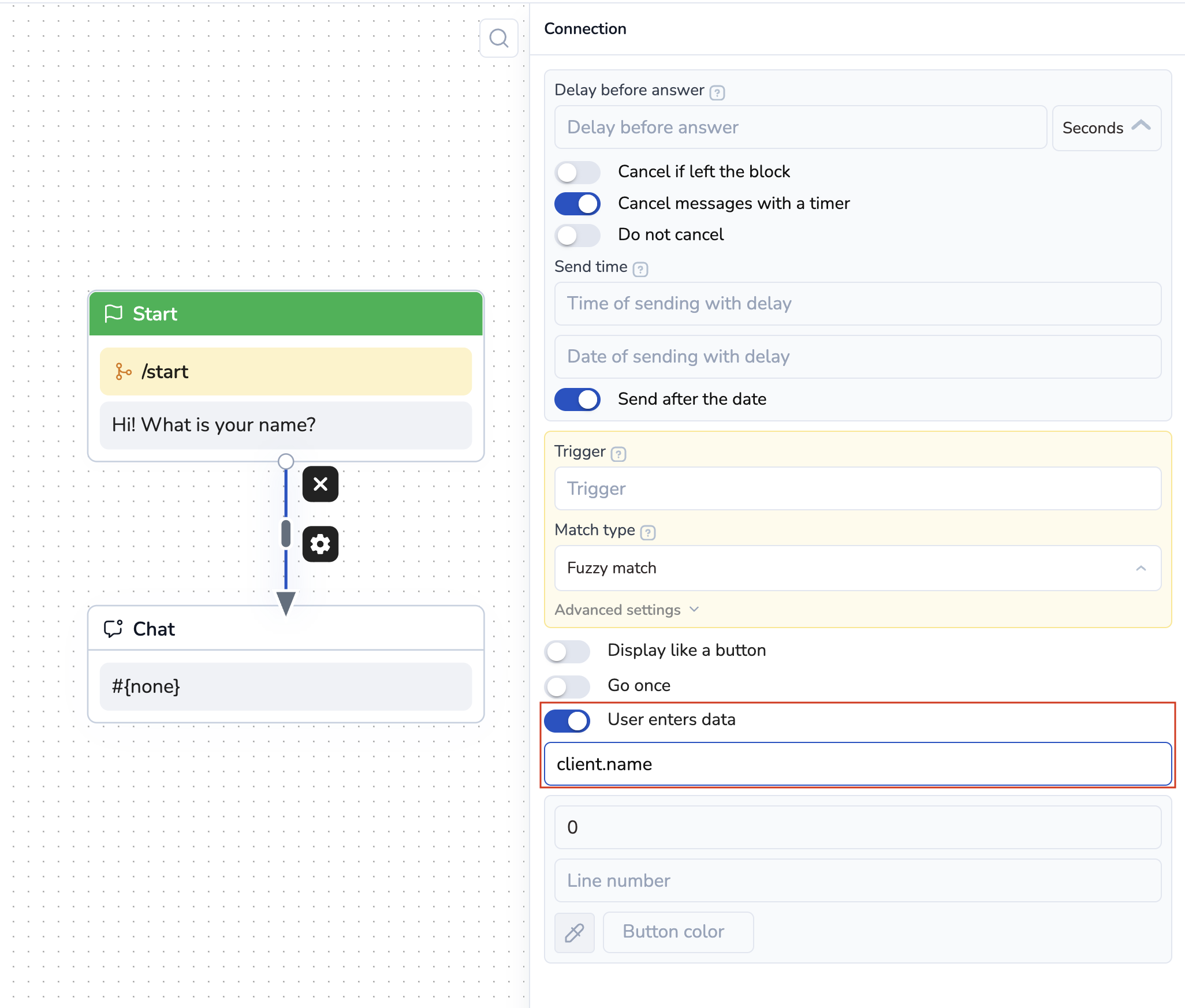This screenshot has height=1008, width=1185.
Task: Click the search magnifier icon
Action: (498, 38)
